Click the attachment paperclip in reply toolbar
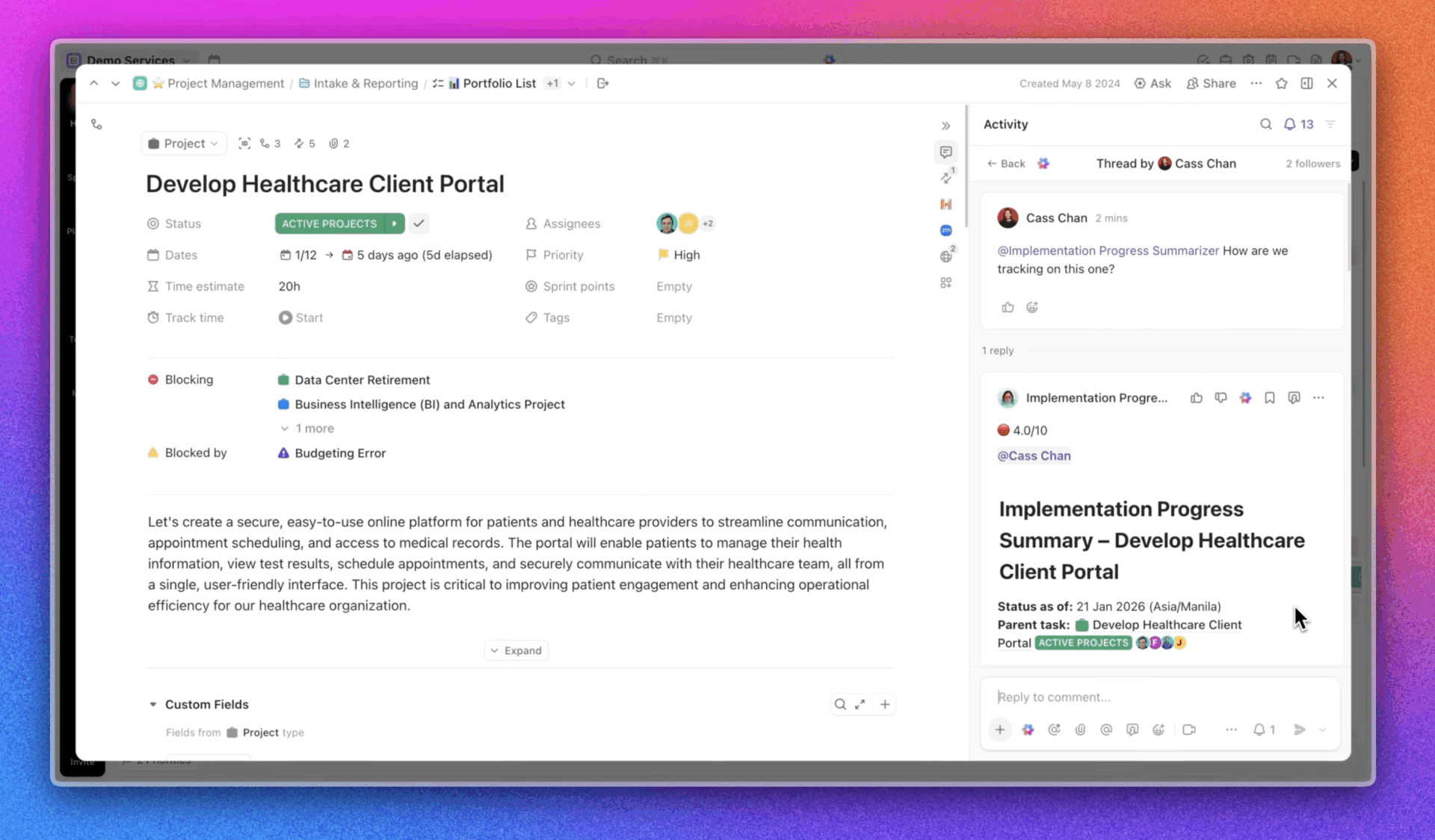The width and height of the screenshot is (1435, 840). tap(1080, 729)
